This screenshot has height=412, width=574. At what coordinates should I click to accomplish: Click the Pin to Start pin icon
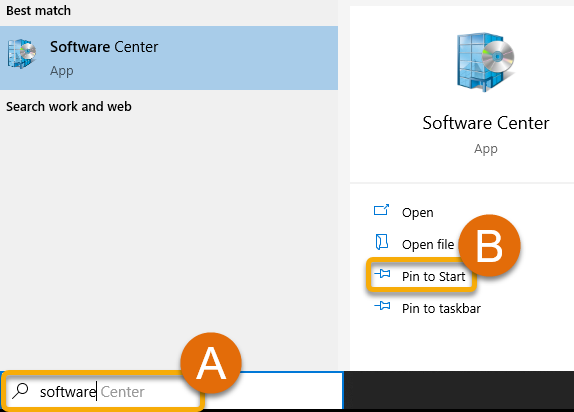pyautogui.click(x=382, y=274)
